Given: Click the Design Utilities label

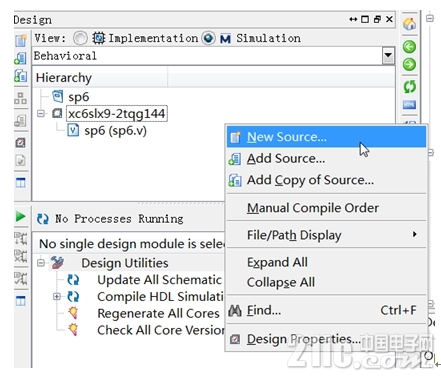Looking at the screenshot, I should [x=125, y=263].
